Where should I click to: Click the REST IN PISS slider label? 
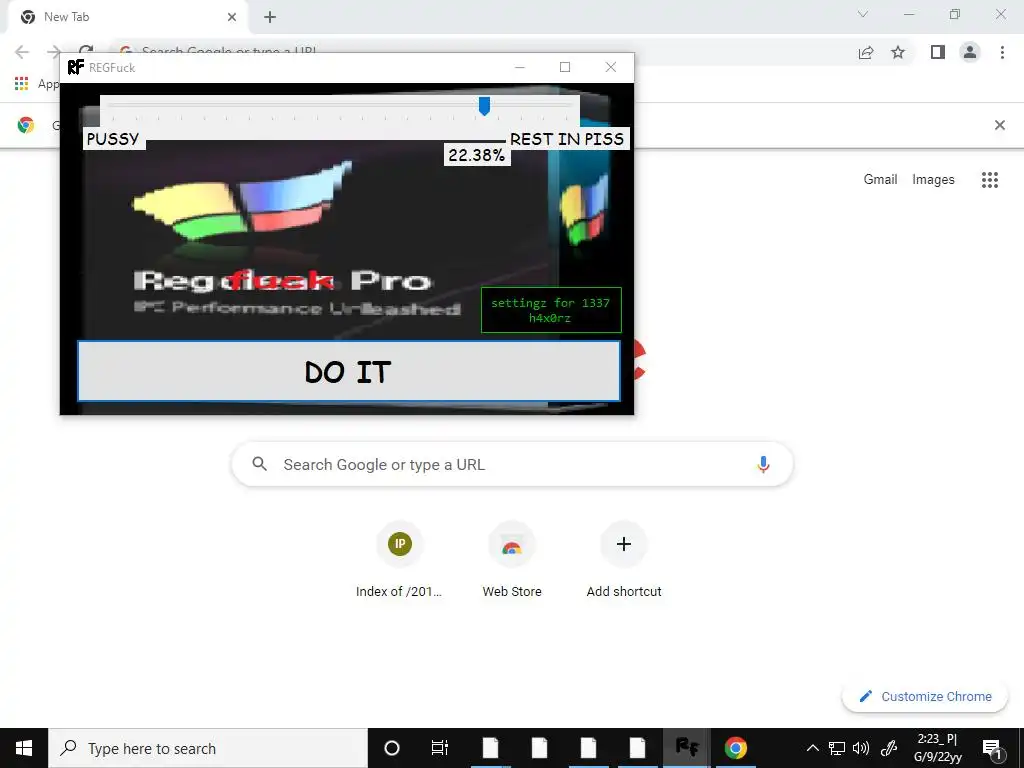pyautogui.click(x=566, y=138)
